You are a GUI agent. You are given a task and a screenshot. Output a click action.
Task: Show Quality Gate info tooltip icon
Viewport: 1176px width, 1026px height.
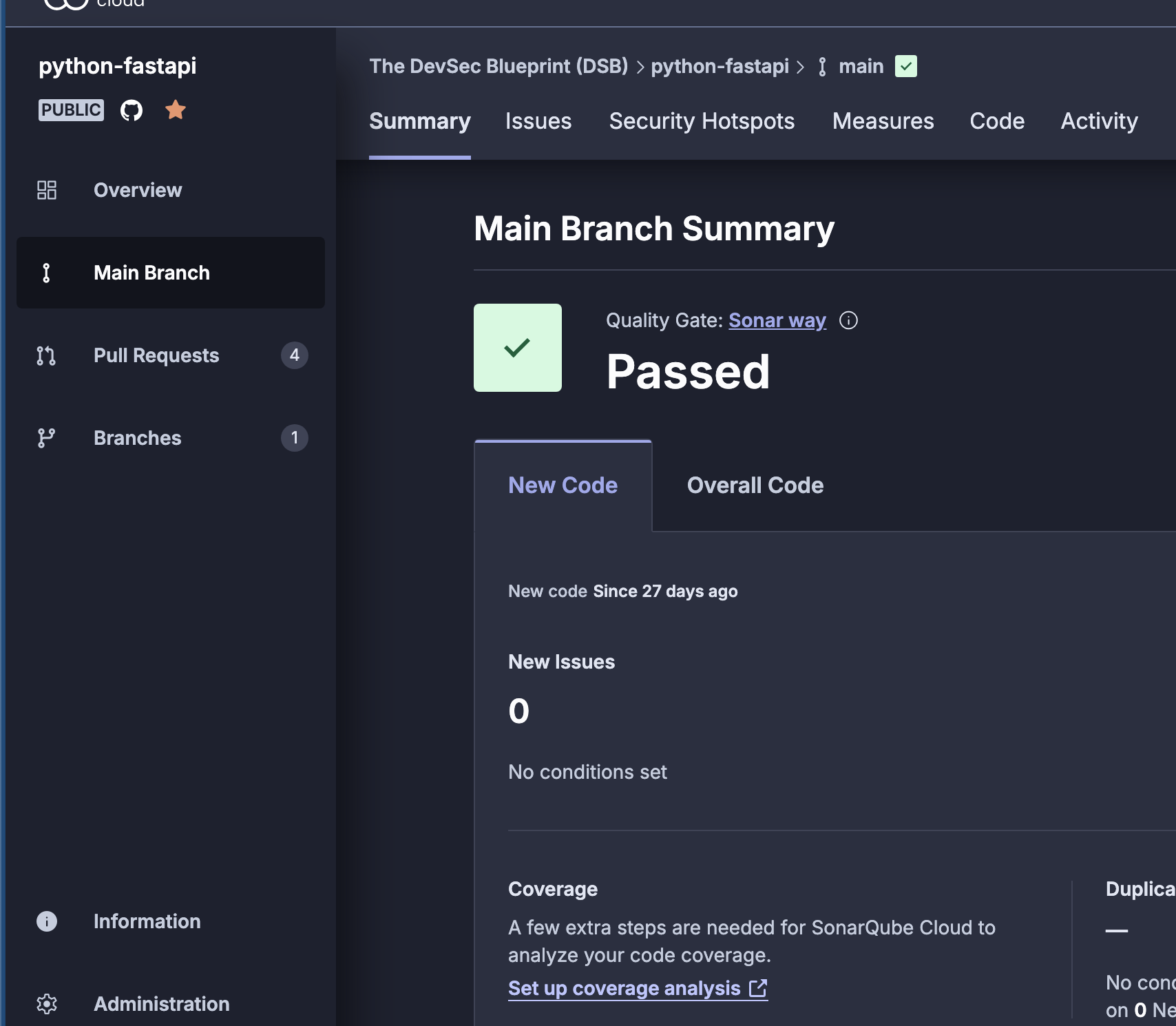click(848, 320)
